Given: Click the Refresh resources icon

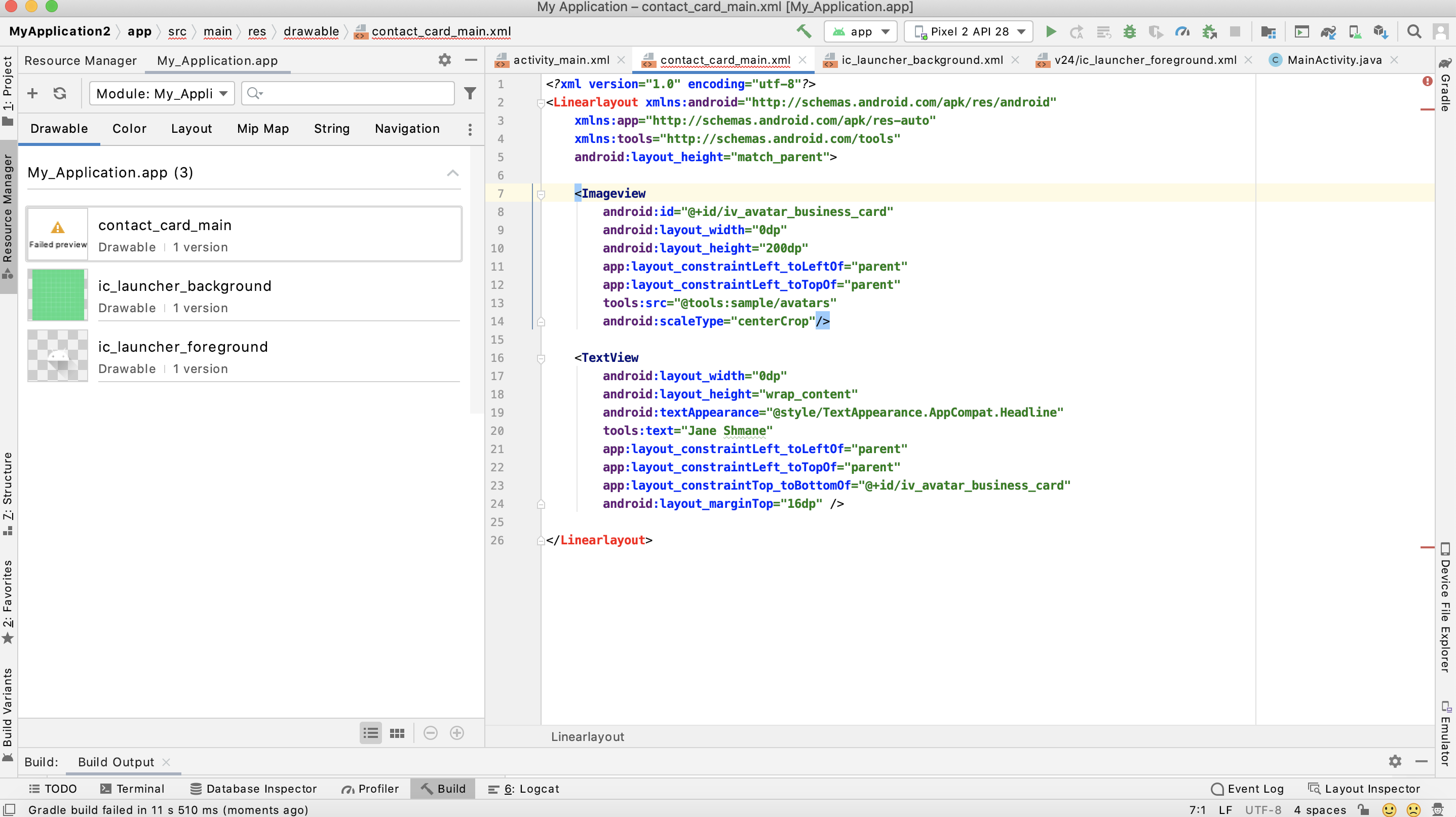Looking at the screenshot, I should [x=59, y=93].
